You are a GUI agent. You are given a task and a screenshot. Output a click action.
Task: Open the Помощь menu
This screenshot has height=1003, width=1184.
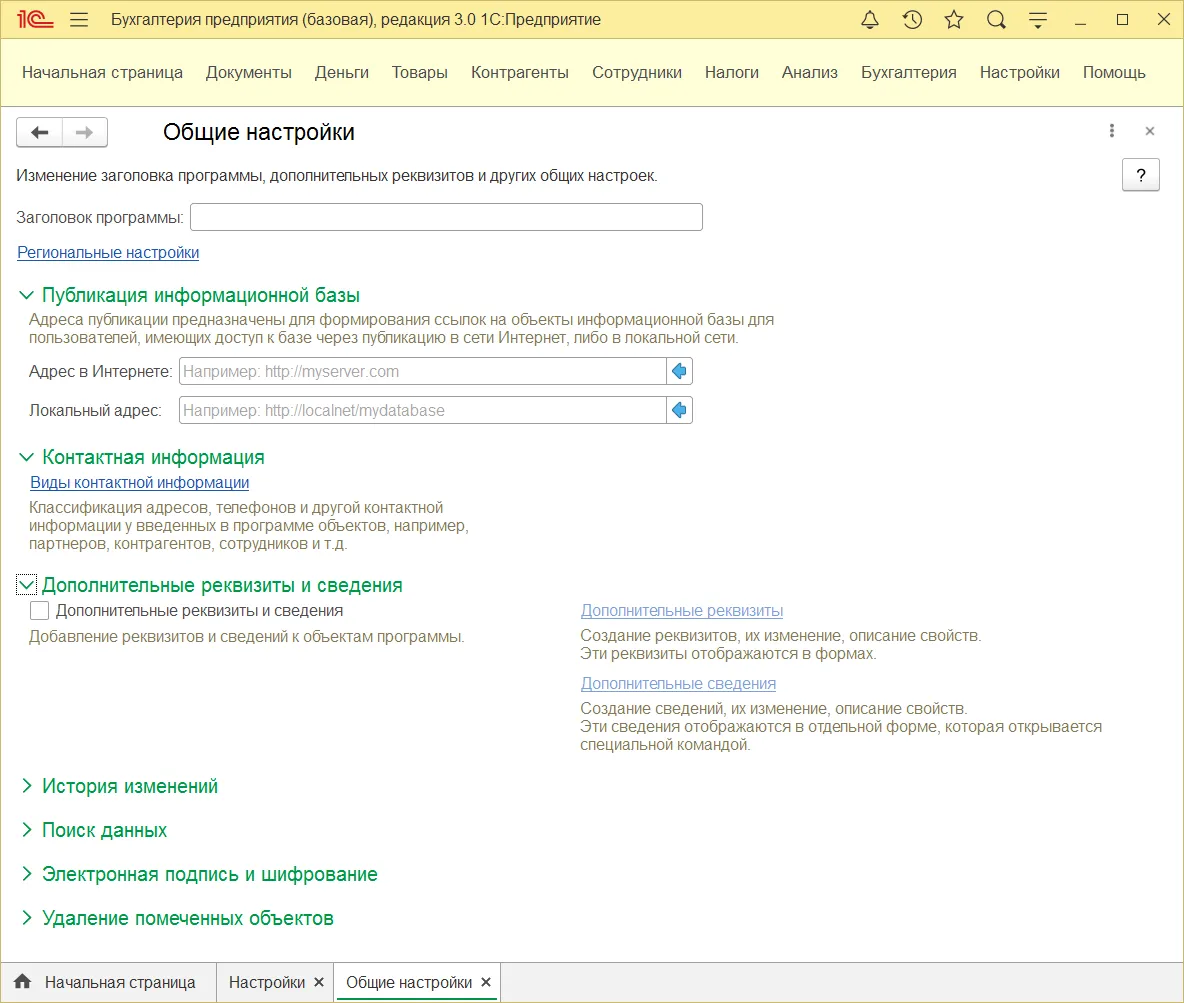[x=1114, y=73]
